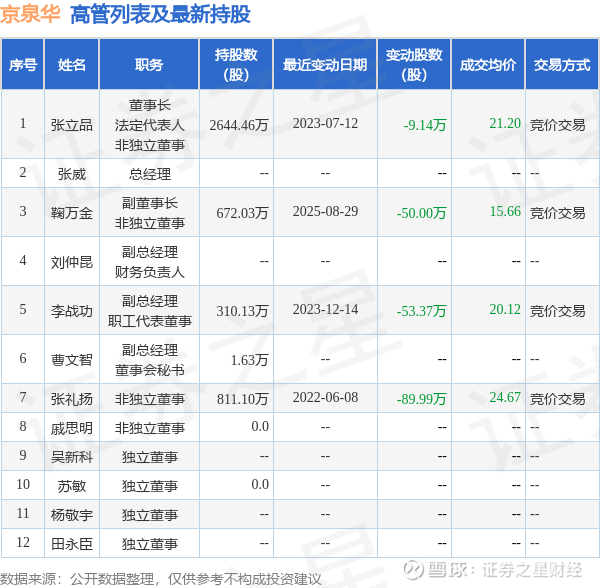
Task: Select the name 曹文智
Action: (x=72, y=360)
